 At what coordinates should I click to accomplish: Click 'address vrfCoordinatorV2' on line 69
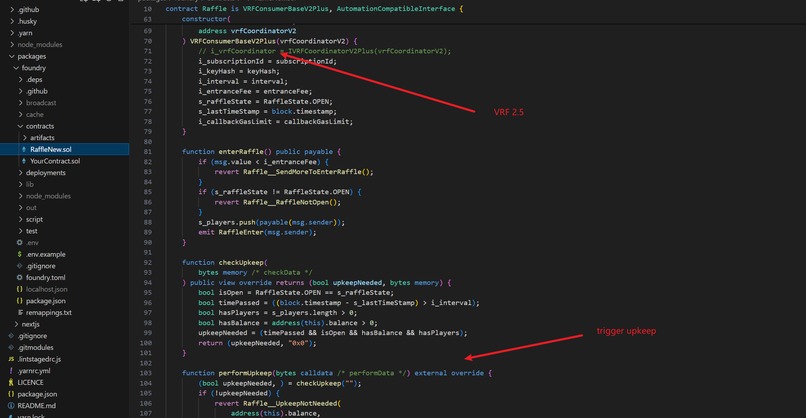(x=247, y=31)
